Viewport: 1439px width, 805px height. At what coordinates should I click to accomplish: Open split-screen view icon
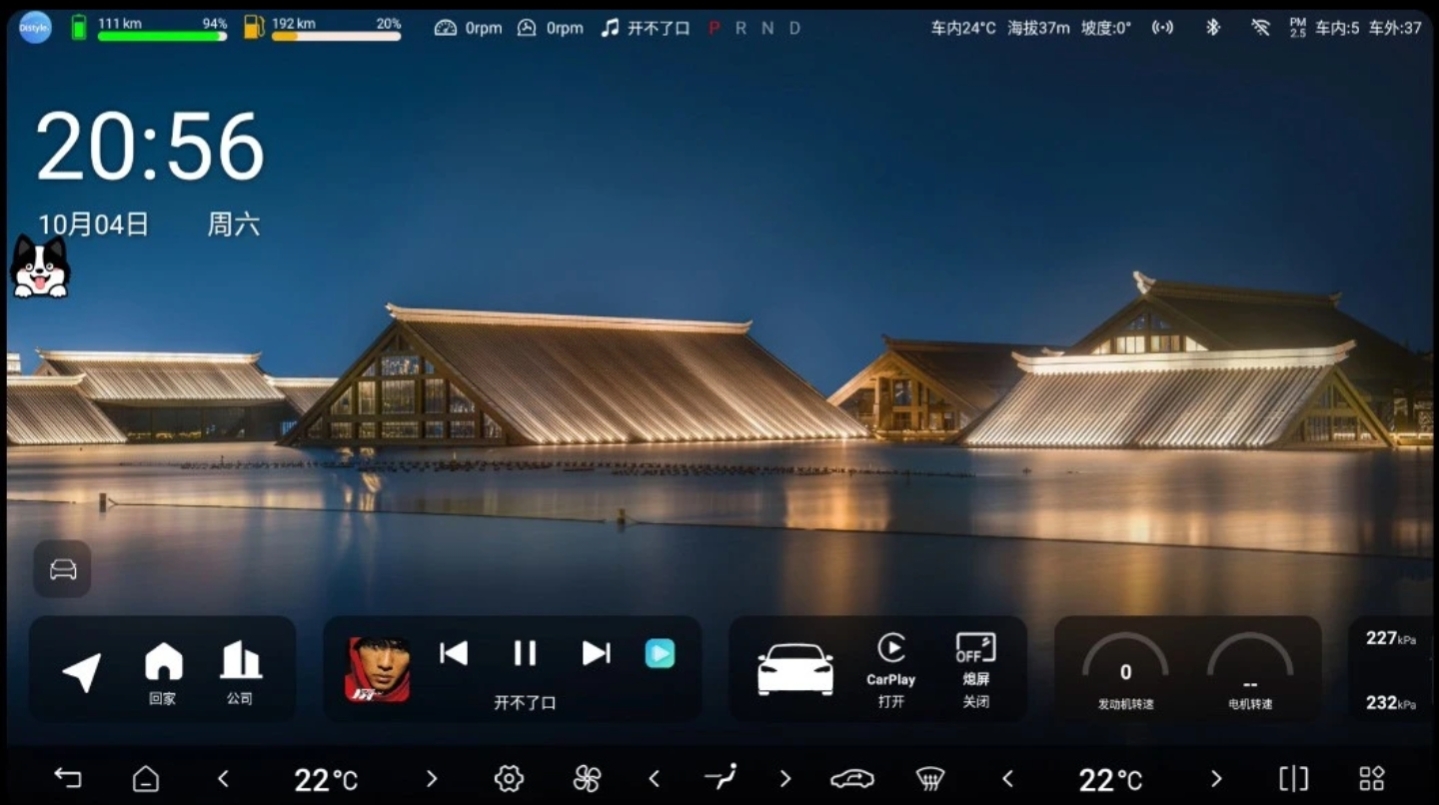pos(1293,778)
